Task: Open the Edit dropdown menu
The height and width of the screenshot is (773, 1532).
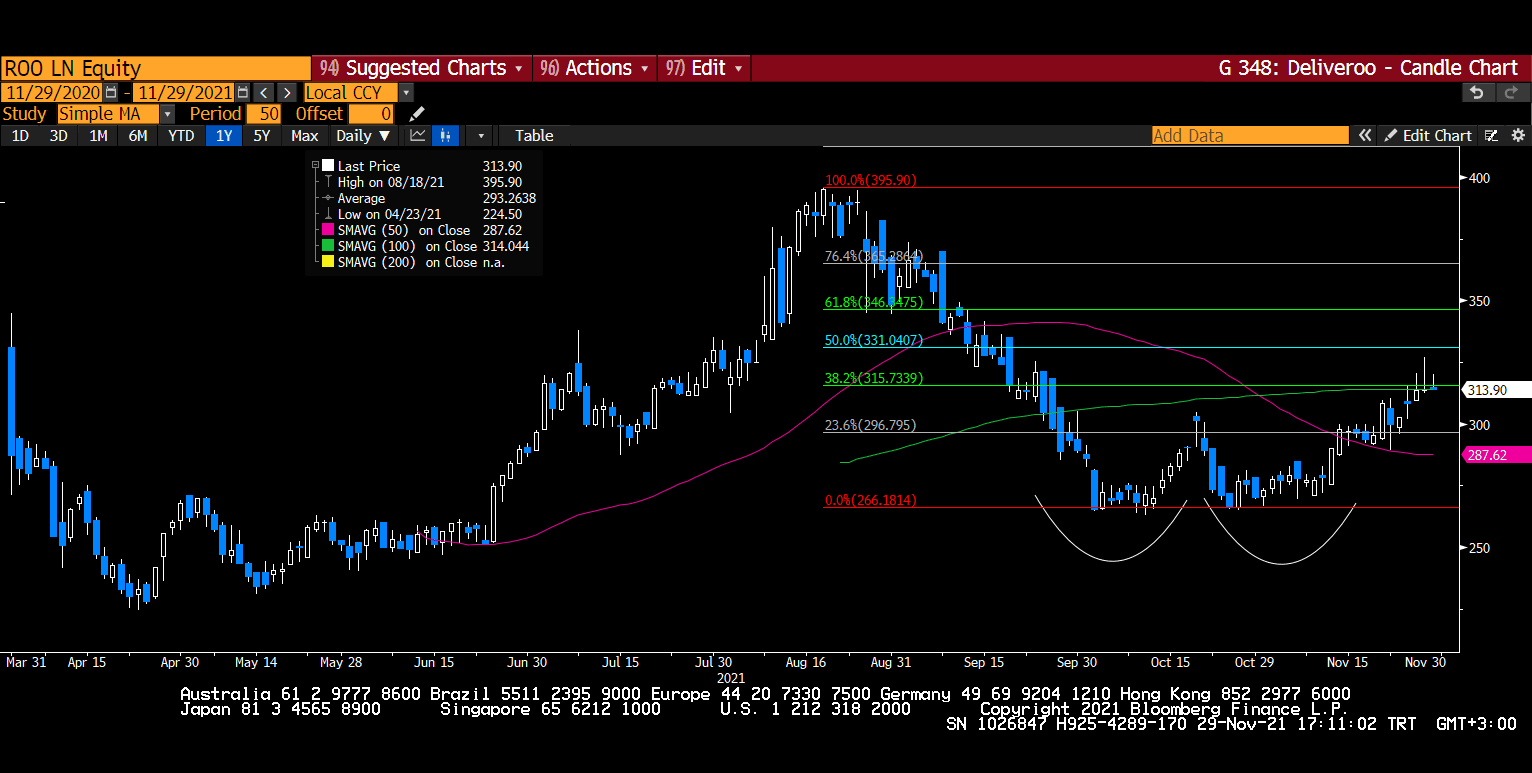Action: tap(704, 68)
